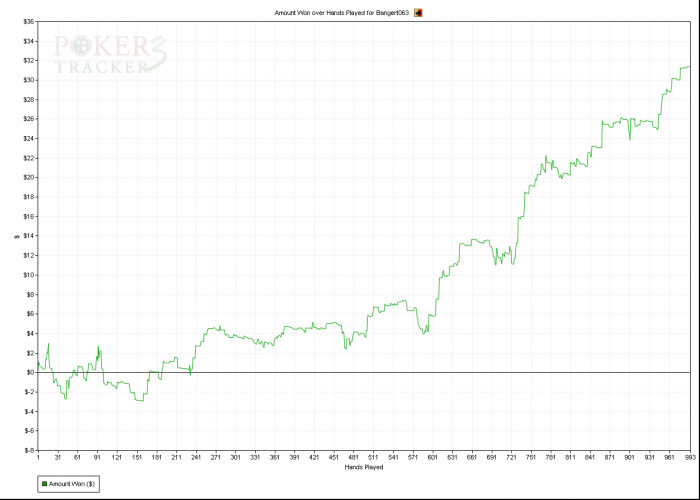Viewport: 700px width, 500px height.
Task: Click the '241' x-axis tick label
Action: (196, 458)
